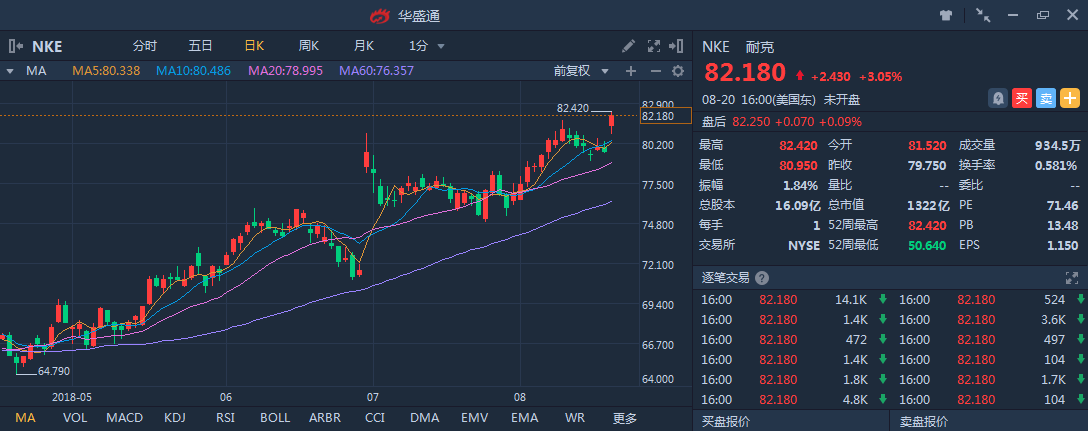
Task: Click the 52周最低 value 50.640
Action: 928,245
